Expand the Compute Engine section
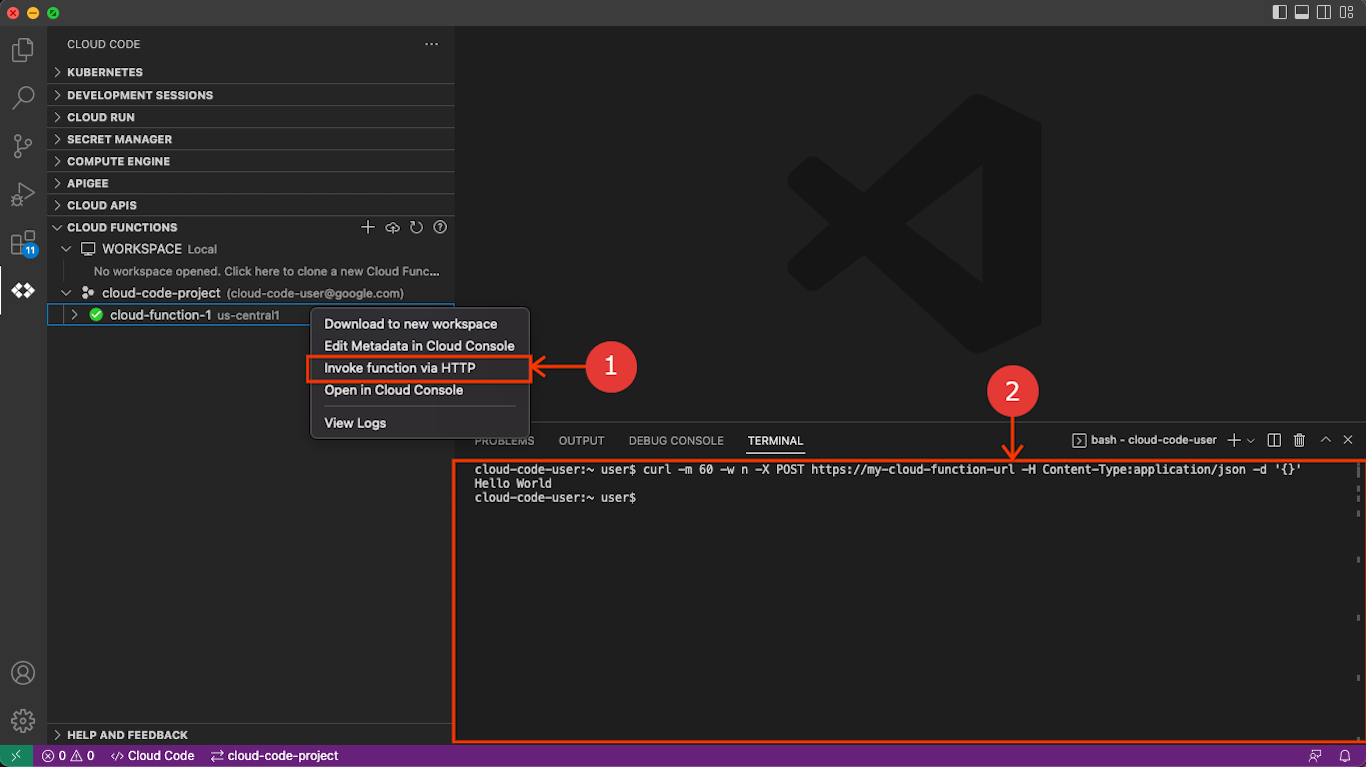1366x768 pixels. pos(251,161)
